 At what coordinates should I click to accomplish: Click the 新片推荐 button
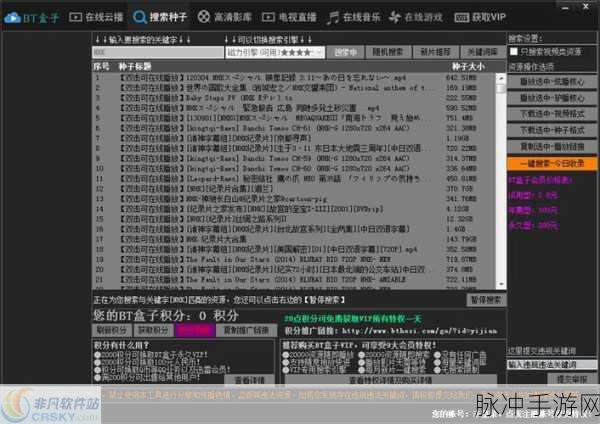435,52
